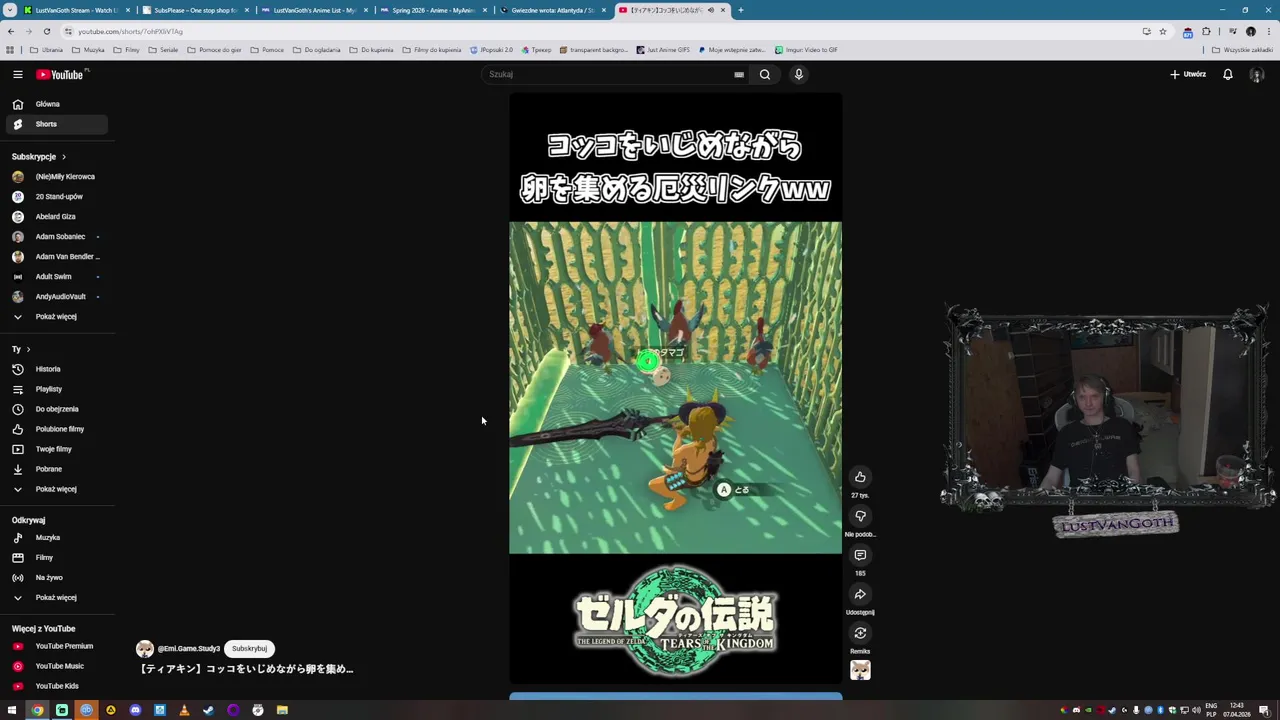Open the Adult Swim subscription
Image resolution: width=1280 pixels, height=720 pixels.
pos(56,277)
